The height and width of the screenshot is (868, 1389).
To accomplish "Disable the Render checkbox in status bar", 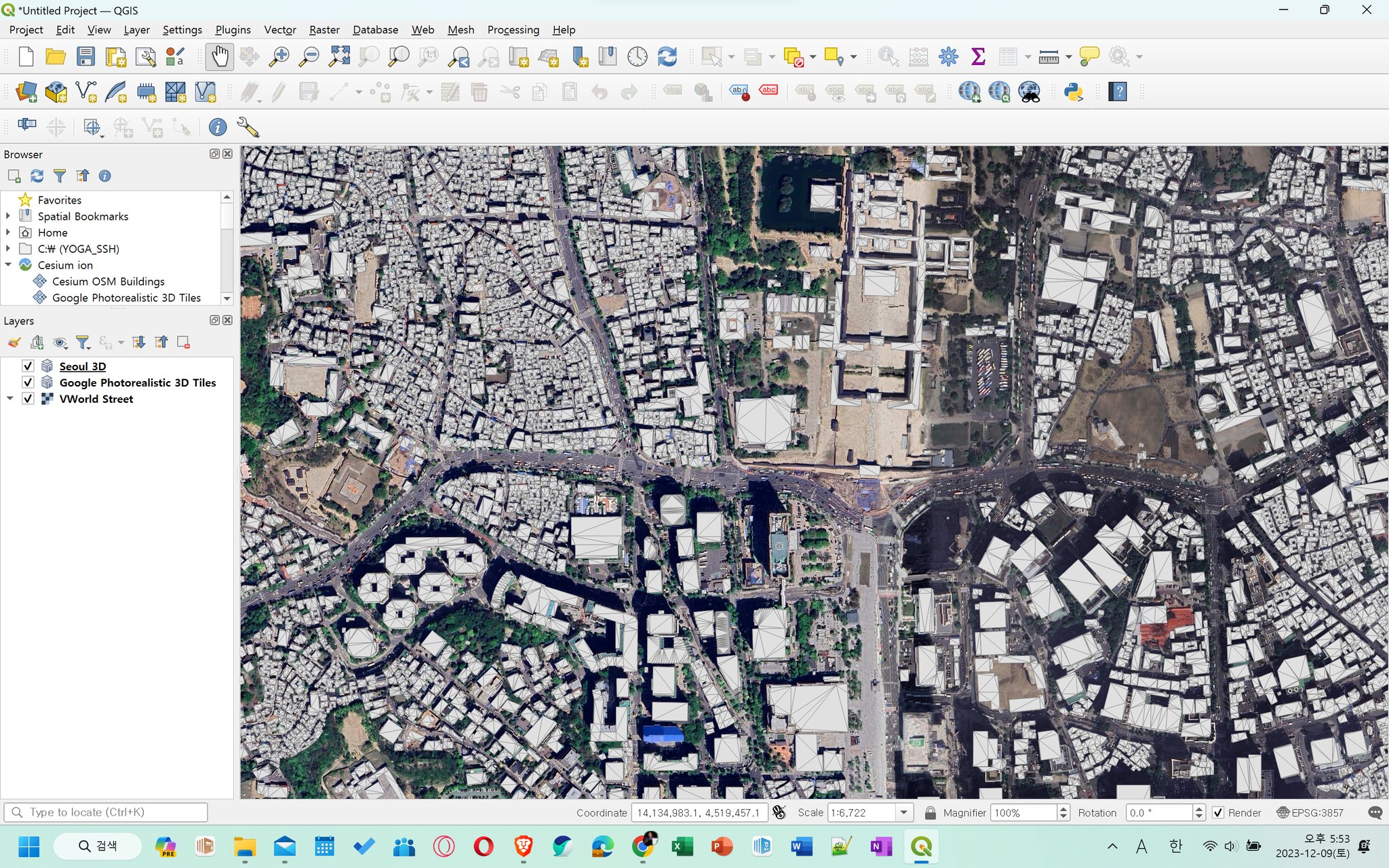I will (1218, 812).
